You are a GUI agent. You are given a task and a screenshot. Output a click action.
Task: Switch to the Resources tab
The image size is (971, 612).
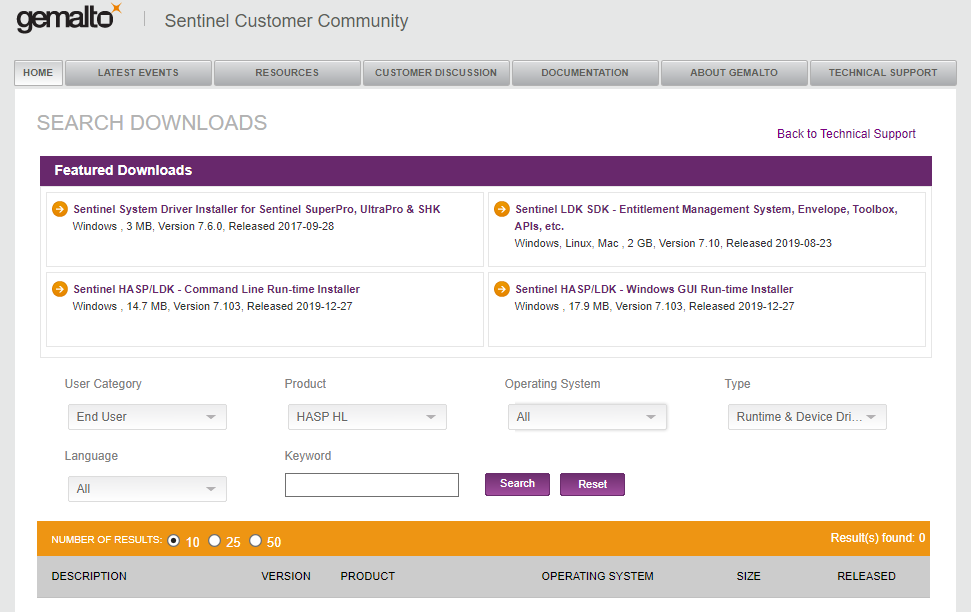click(x=287, y=72)
